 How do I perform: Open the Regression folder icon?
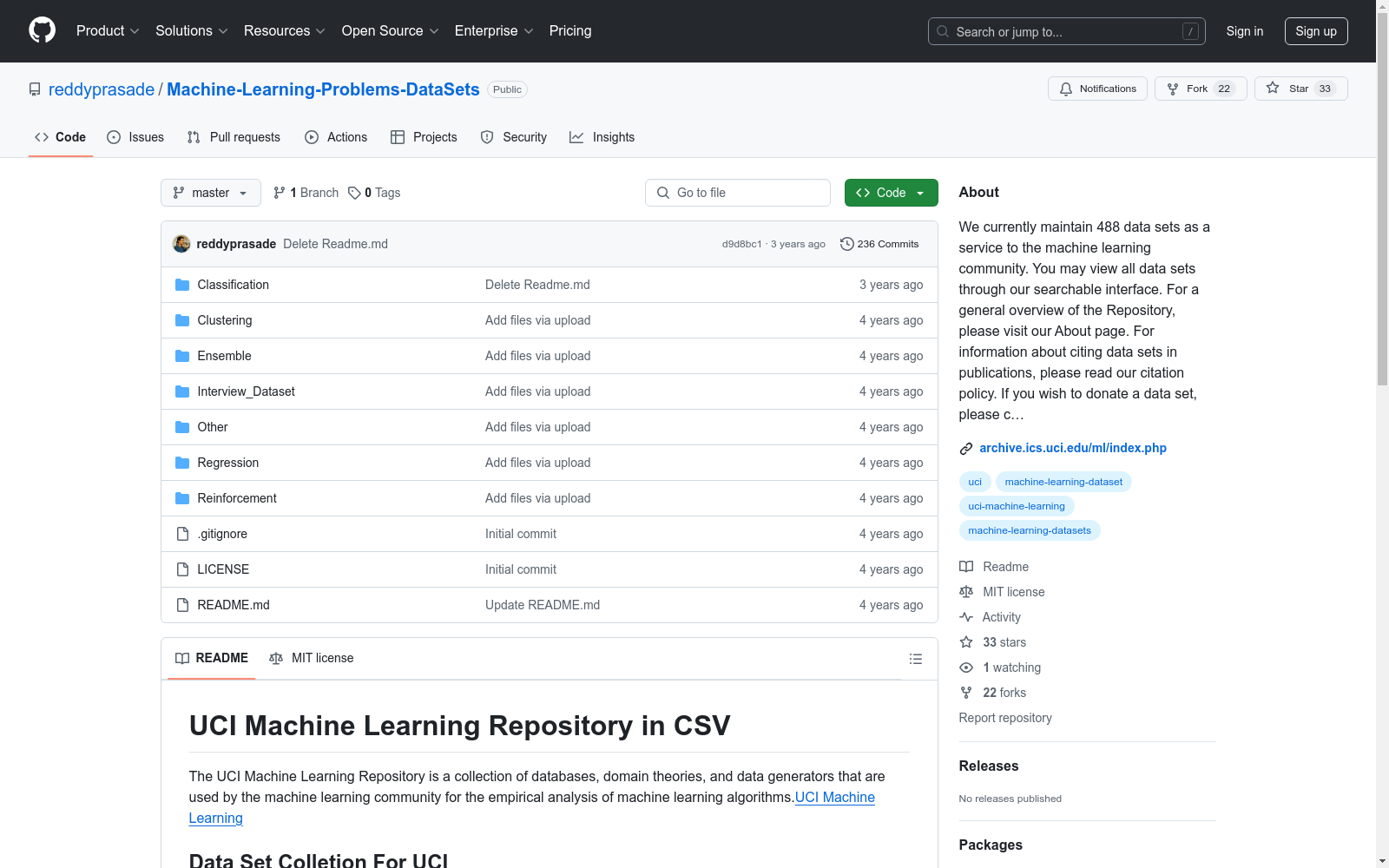pyautogui.click(x=182, y=463)
